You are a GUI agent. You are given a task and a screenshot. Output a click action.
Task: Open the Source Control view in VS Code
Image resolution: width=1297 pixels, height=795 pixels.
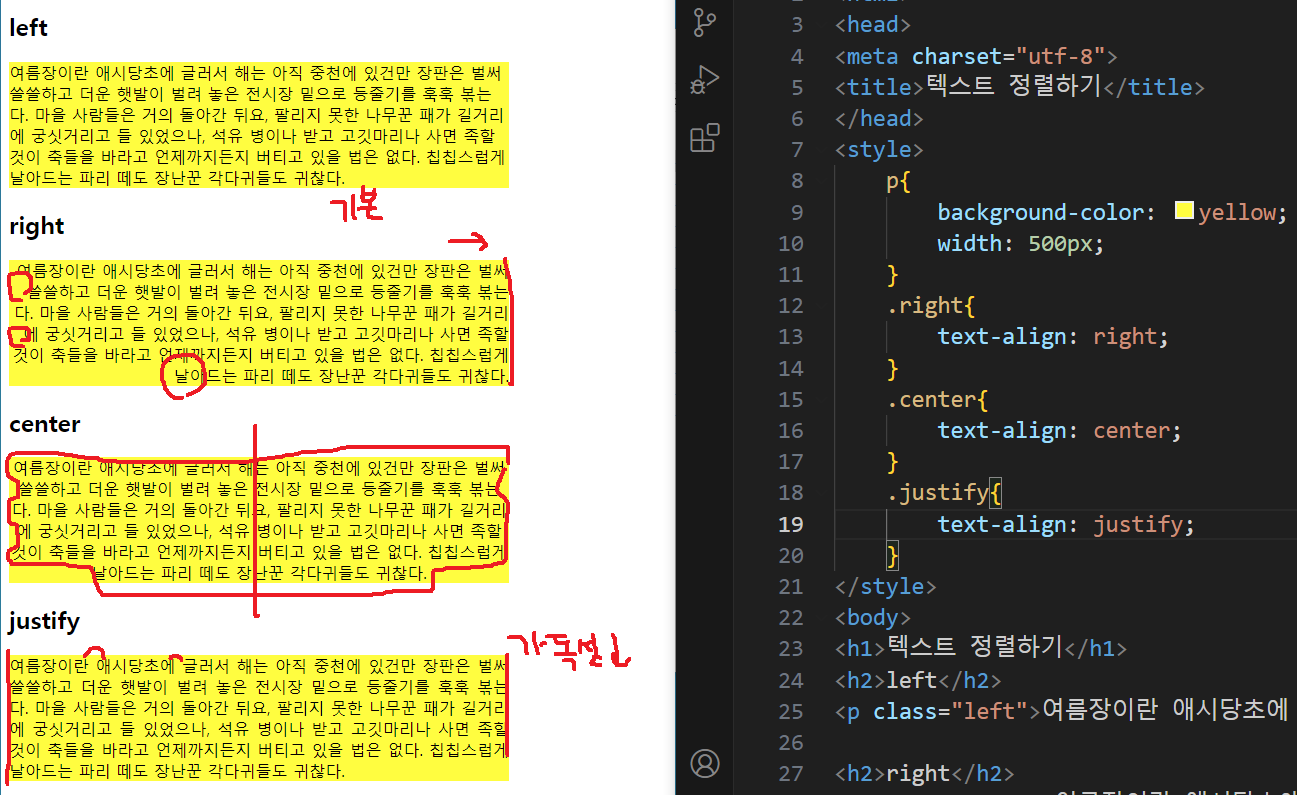[705, 23]
